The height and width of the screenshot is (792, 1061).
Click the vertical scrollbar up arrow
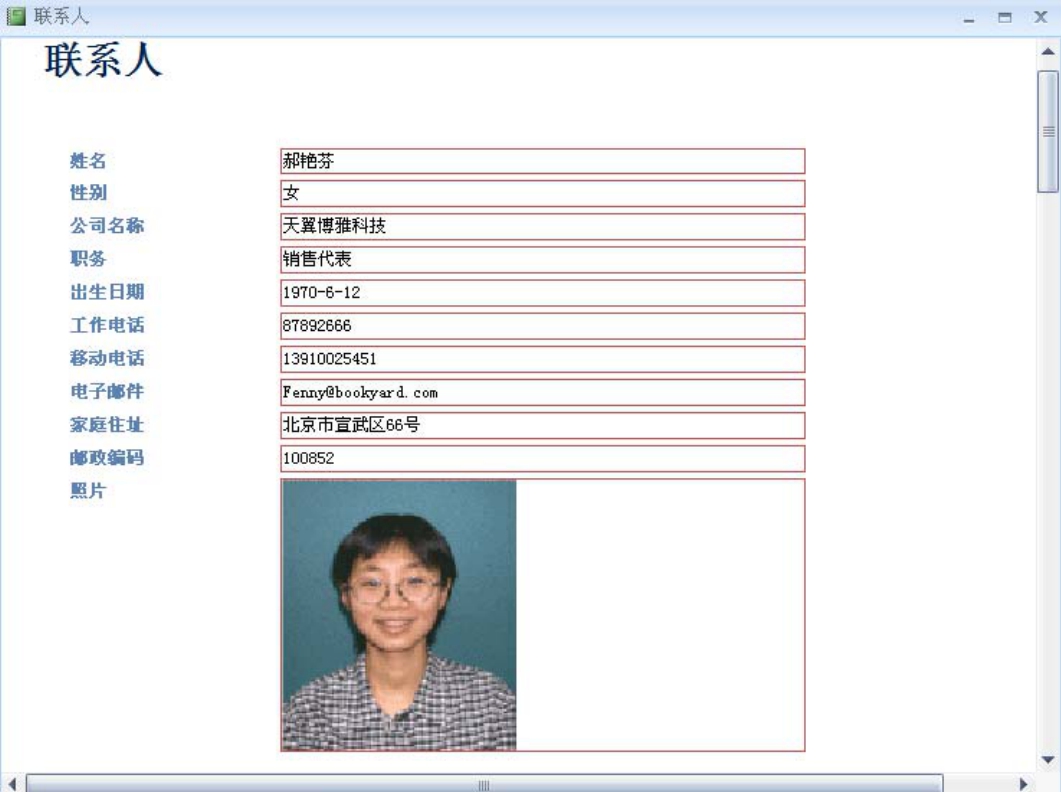pyautogui.click(x=1047, y=52)
